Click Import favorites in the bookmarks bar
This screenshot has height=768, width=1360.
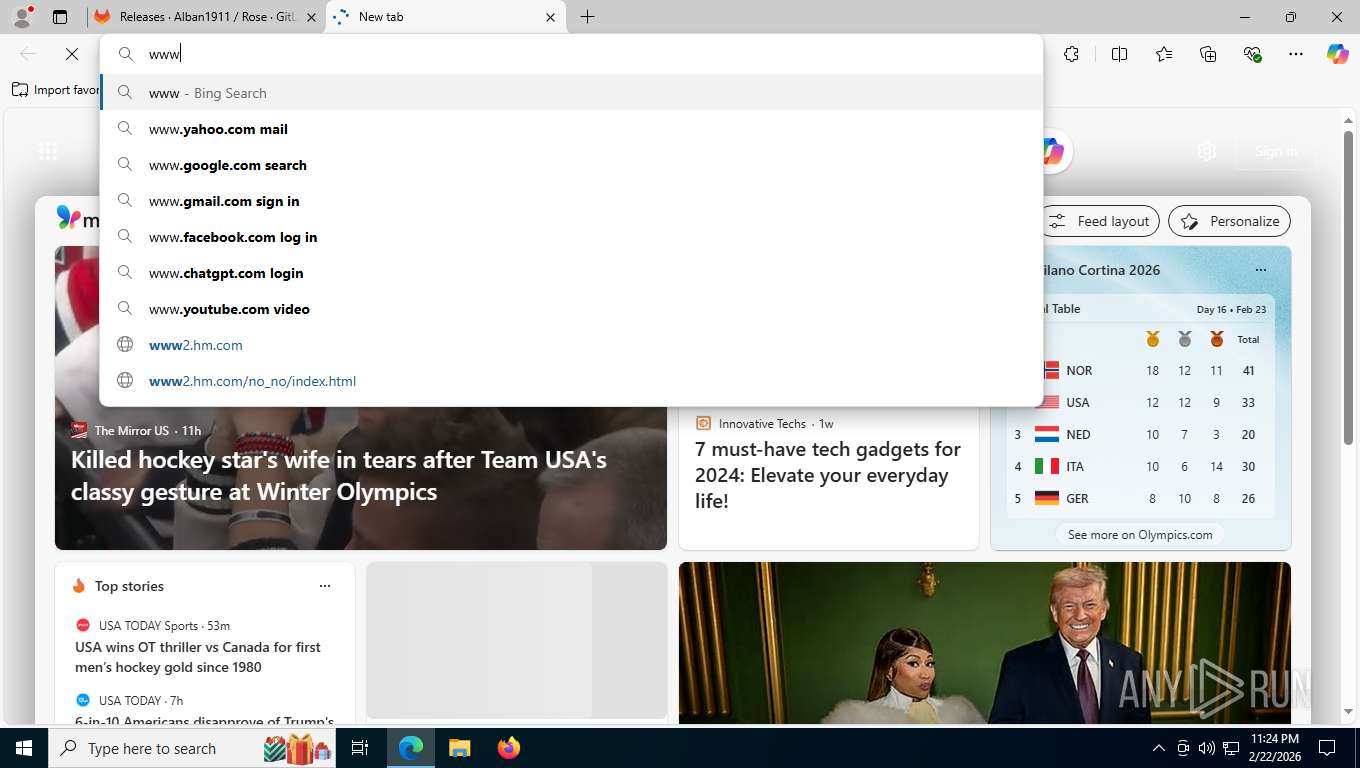coord(56,90)
